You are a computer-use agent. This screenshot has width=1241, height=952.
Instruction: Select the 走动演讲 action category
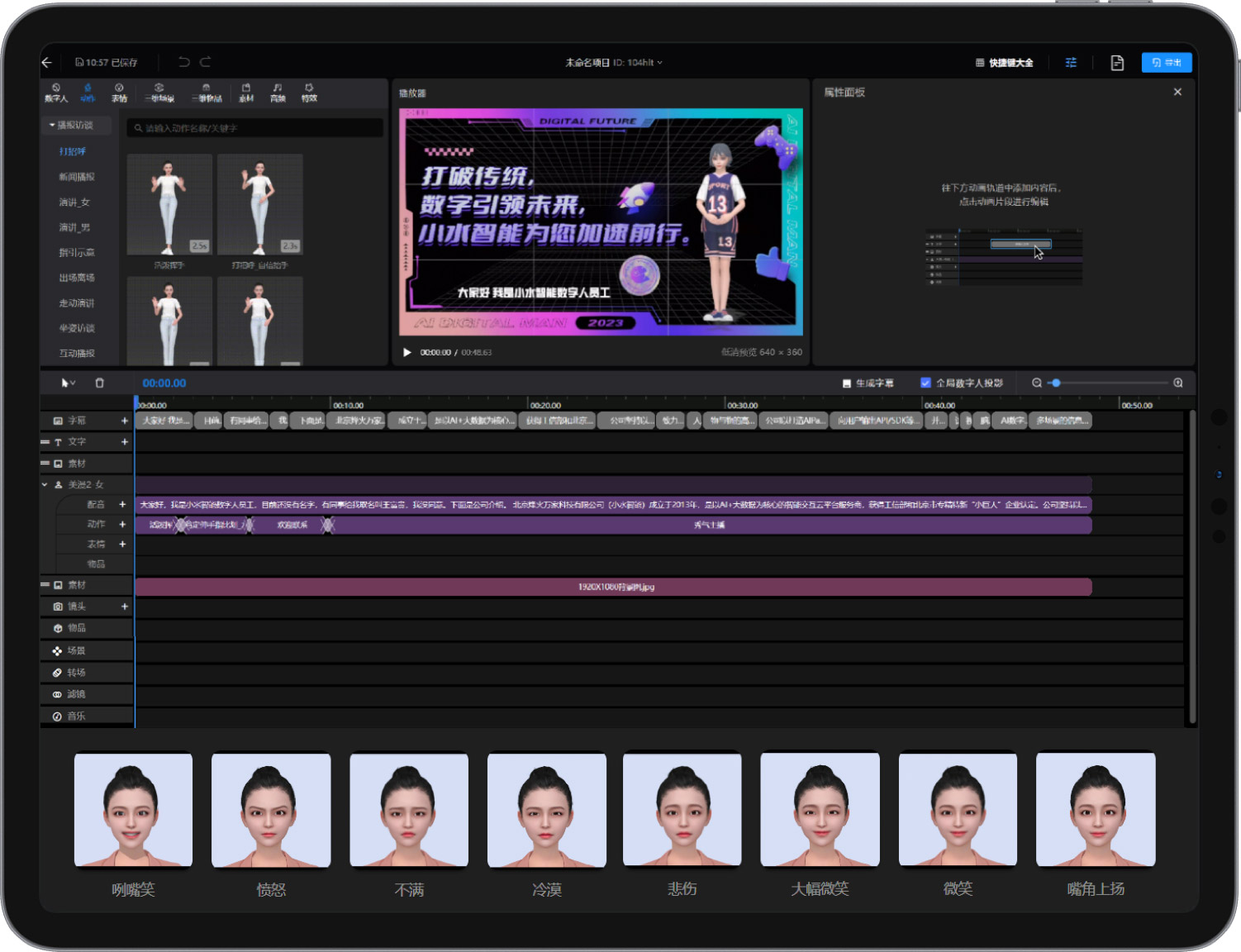tap(77, 302)
